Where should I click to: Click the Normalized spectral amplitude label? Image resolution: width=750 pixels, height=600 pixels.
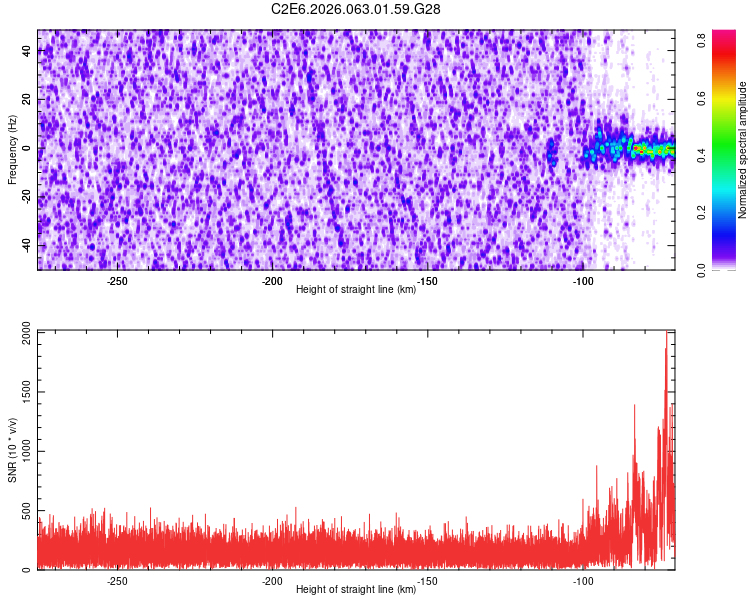(743, 150)
